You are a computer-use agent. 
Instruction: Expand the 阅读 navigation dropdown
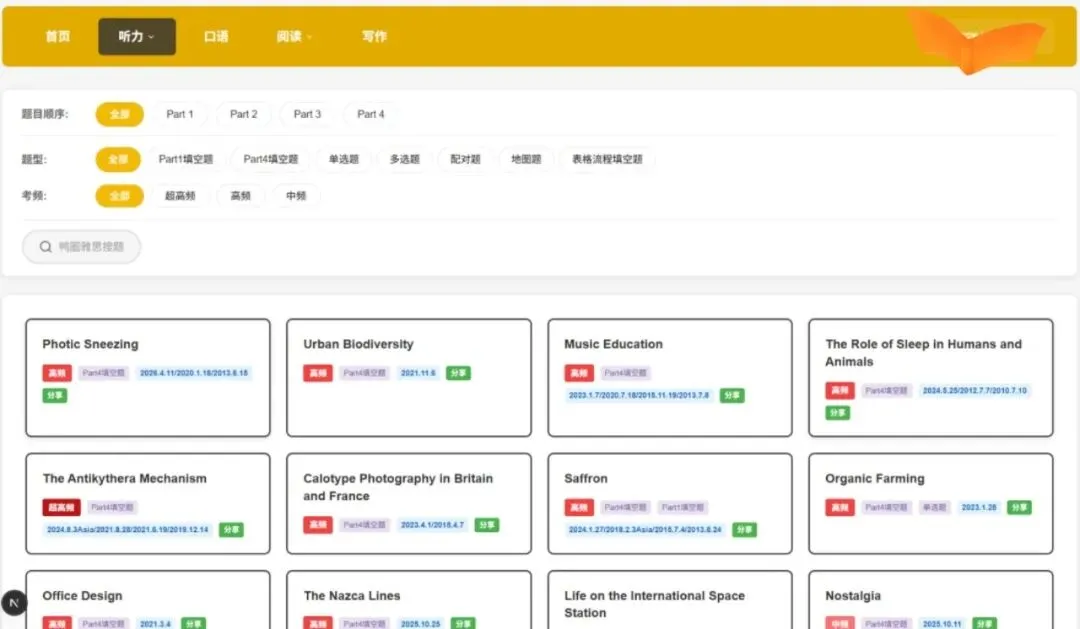[294, 37]
